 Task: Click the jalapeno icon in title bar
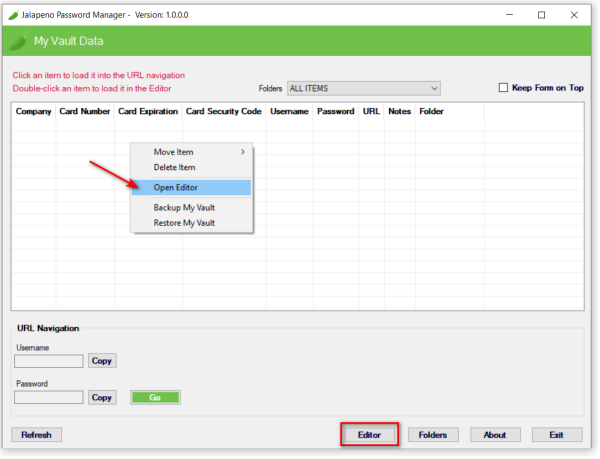[x=13, y=15]
